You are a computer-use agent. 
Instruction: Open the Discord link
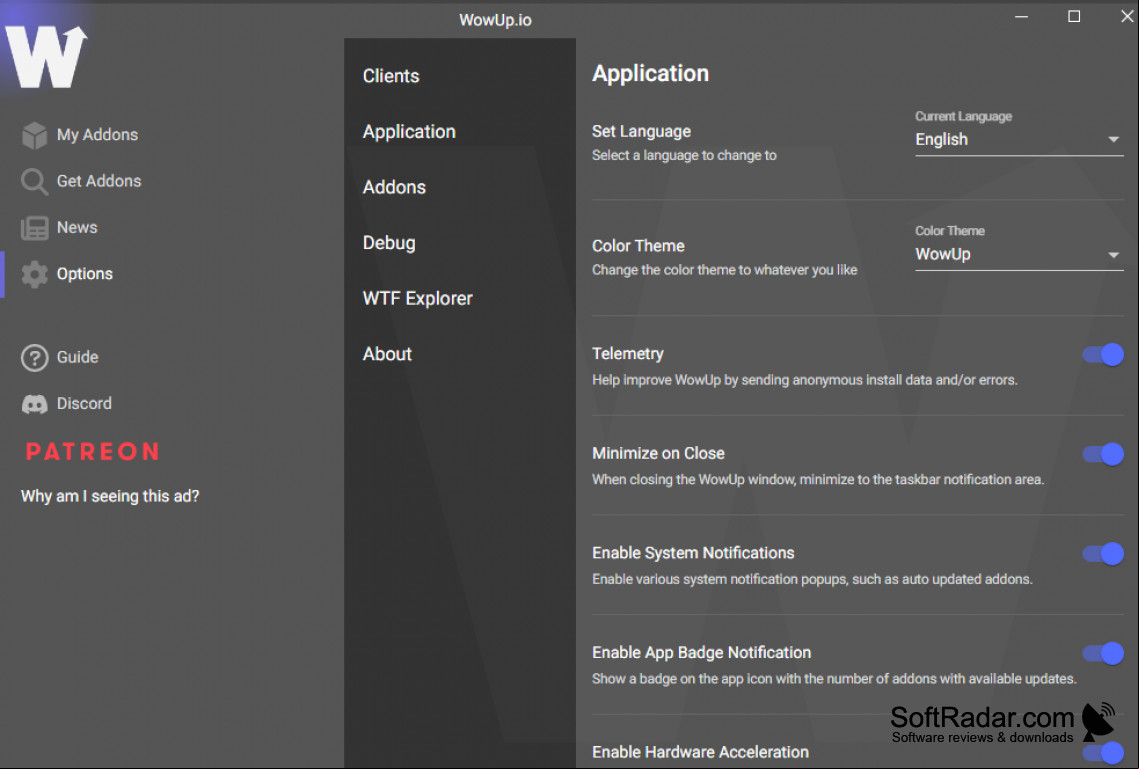84,404
